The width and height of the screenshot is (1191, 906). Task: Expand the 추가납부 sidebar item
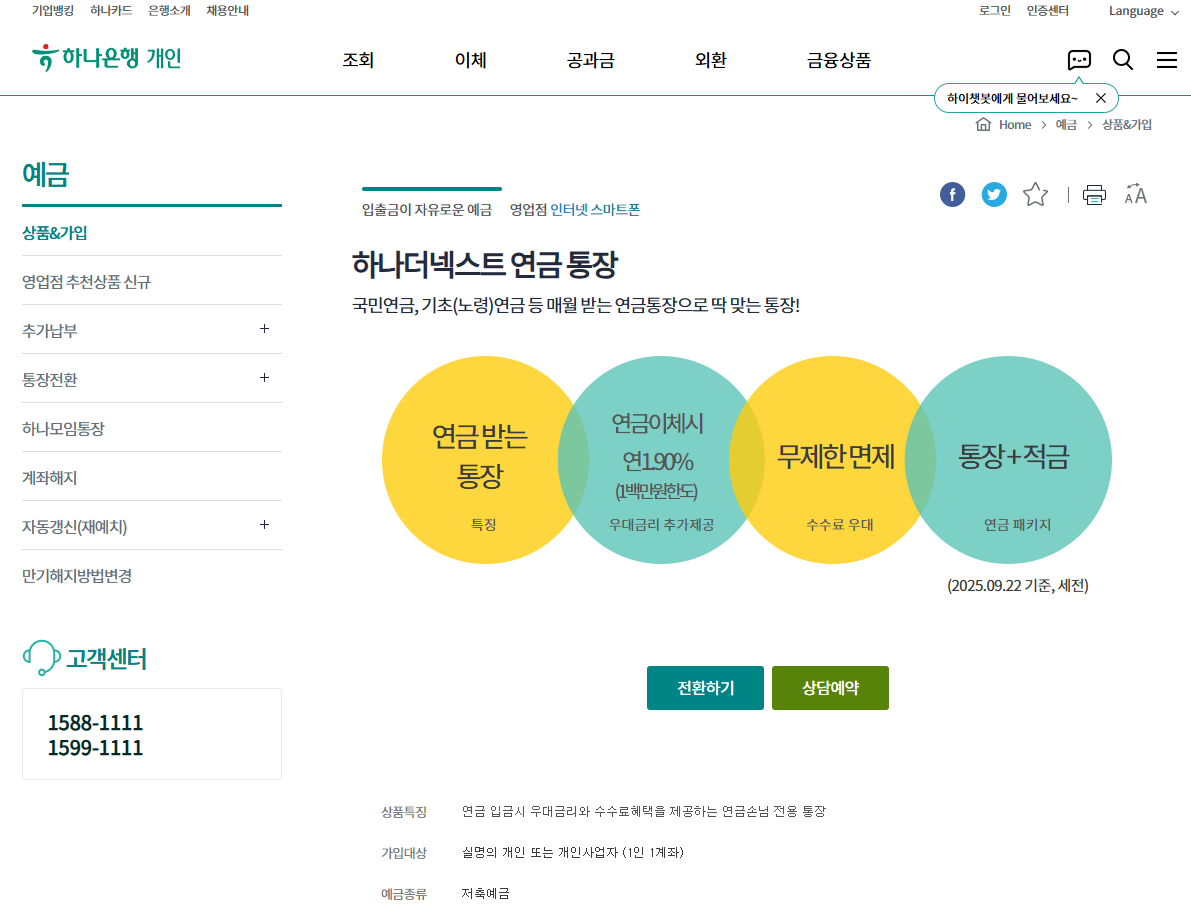tap(264, 329)
